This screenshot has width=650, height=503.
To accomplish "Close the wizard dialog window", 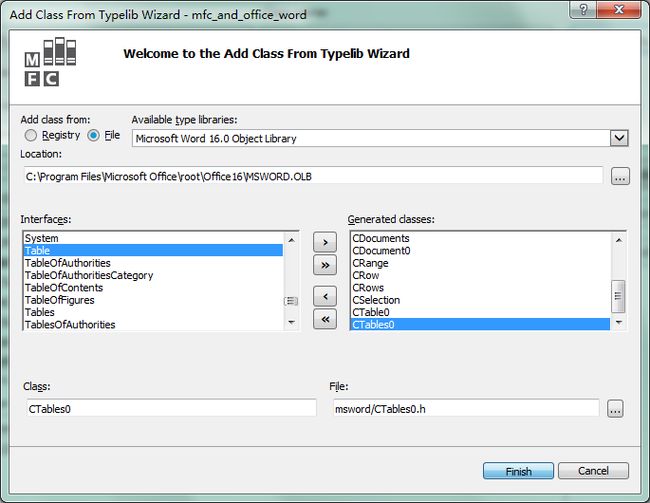I will pyautogui.click(x=618, y=9).
